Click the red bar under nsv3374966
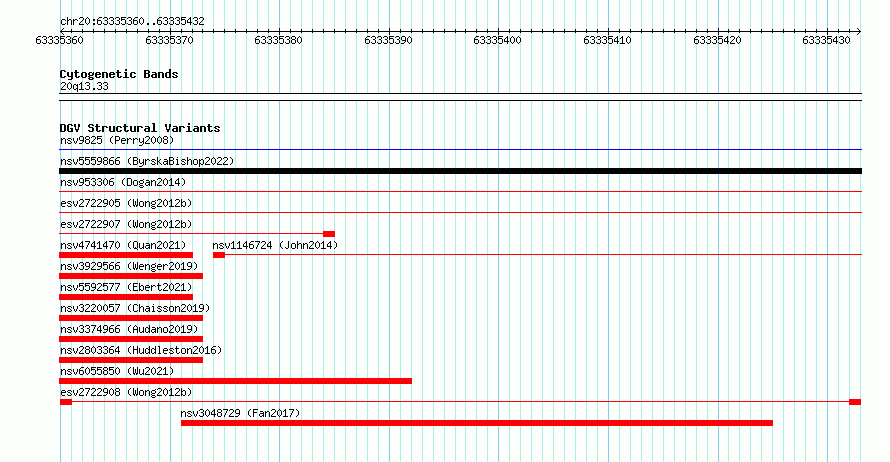 tap(131, 339)
